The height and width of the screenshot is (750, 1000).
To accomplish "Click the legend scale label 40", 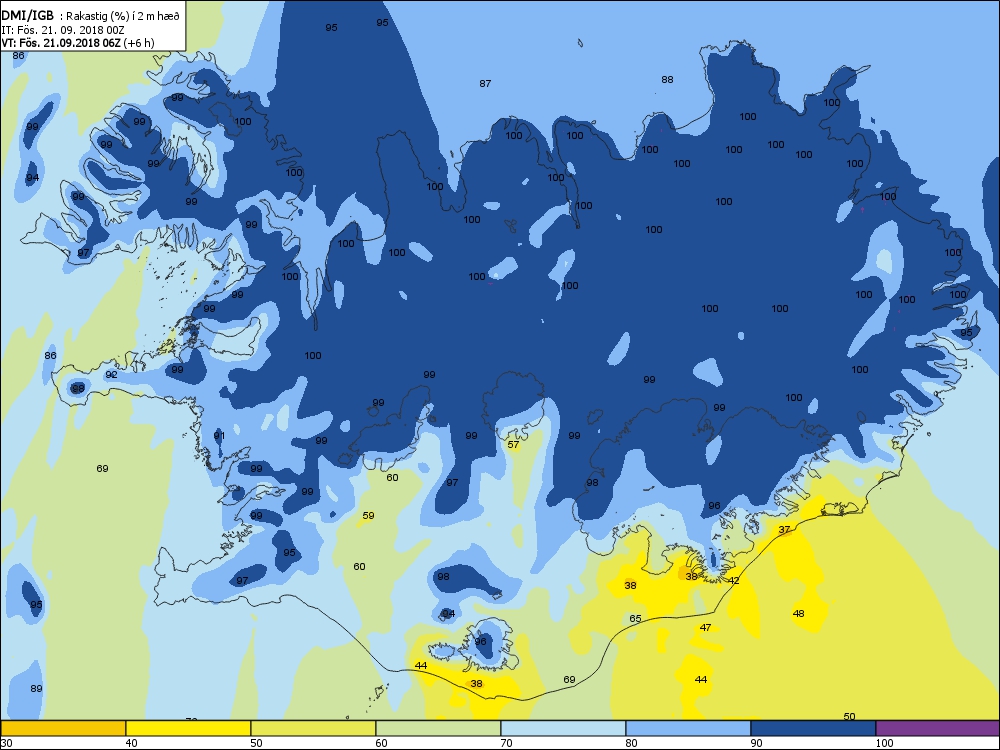I will pos(131,743).
